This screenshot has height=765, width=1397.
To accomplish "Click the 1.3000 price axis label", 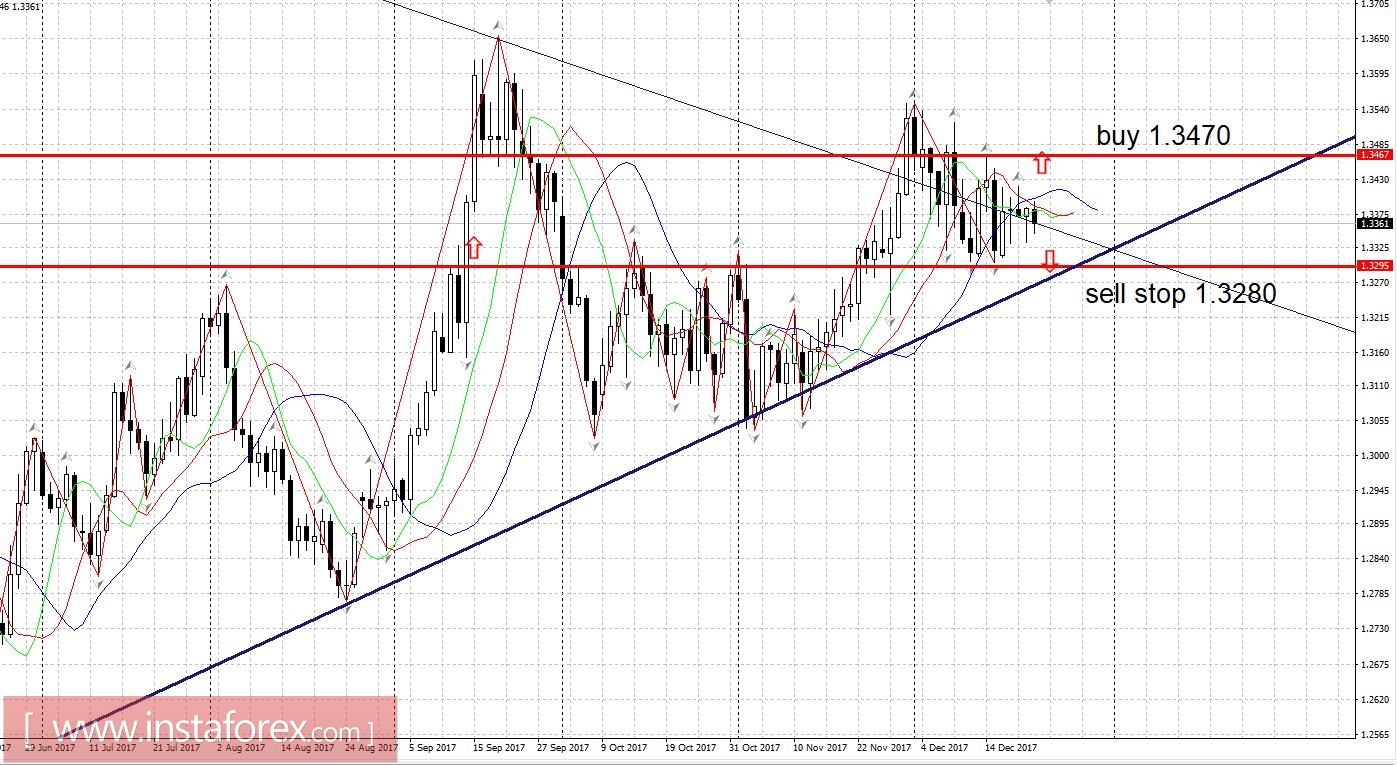I will coord(1376,456).
